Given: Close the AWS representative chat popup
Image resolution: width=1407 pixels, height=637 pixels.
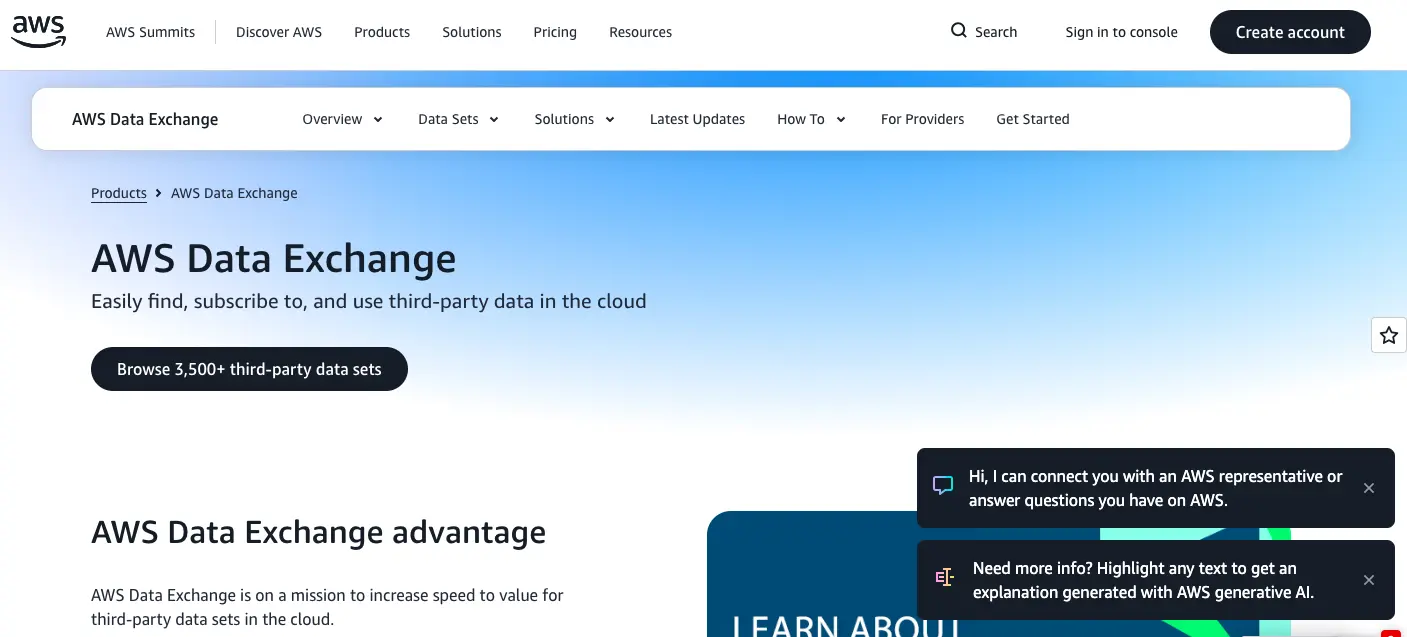Looking at the screenshot, I should pyautogui.click(x=1369, y=488).
